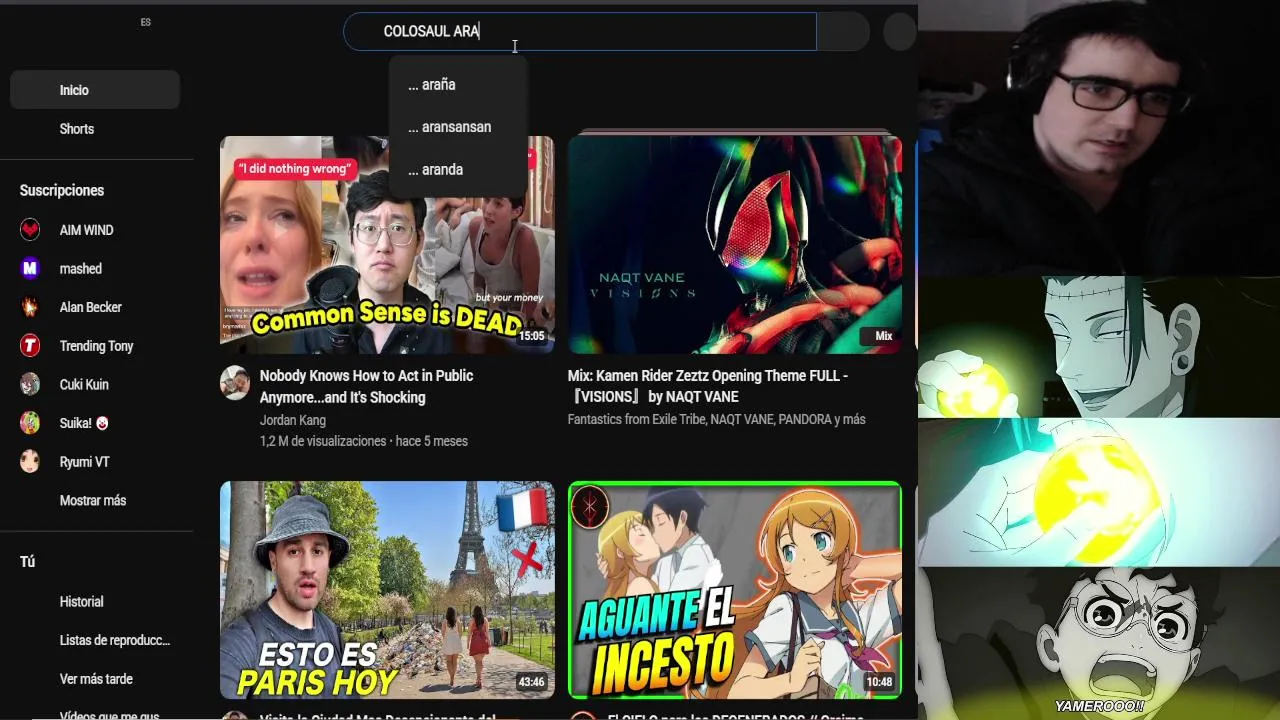Click the Cuki Kuin subscription name
Viewport: 1280px width, 720px height.
(x=84, y=384)
